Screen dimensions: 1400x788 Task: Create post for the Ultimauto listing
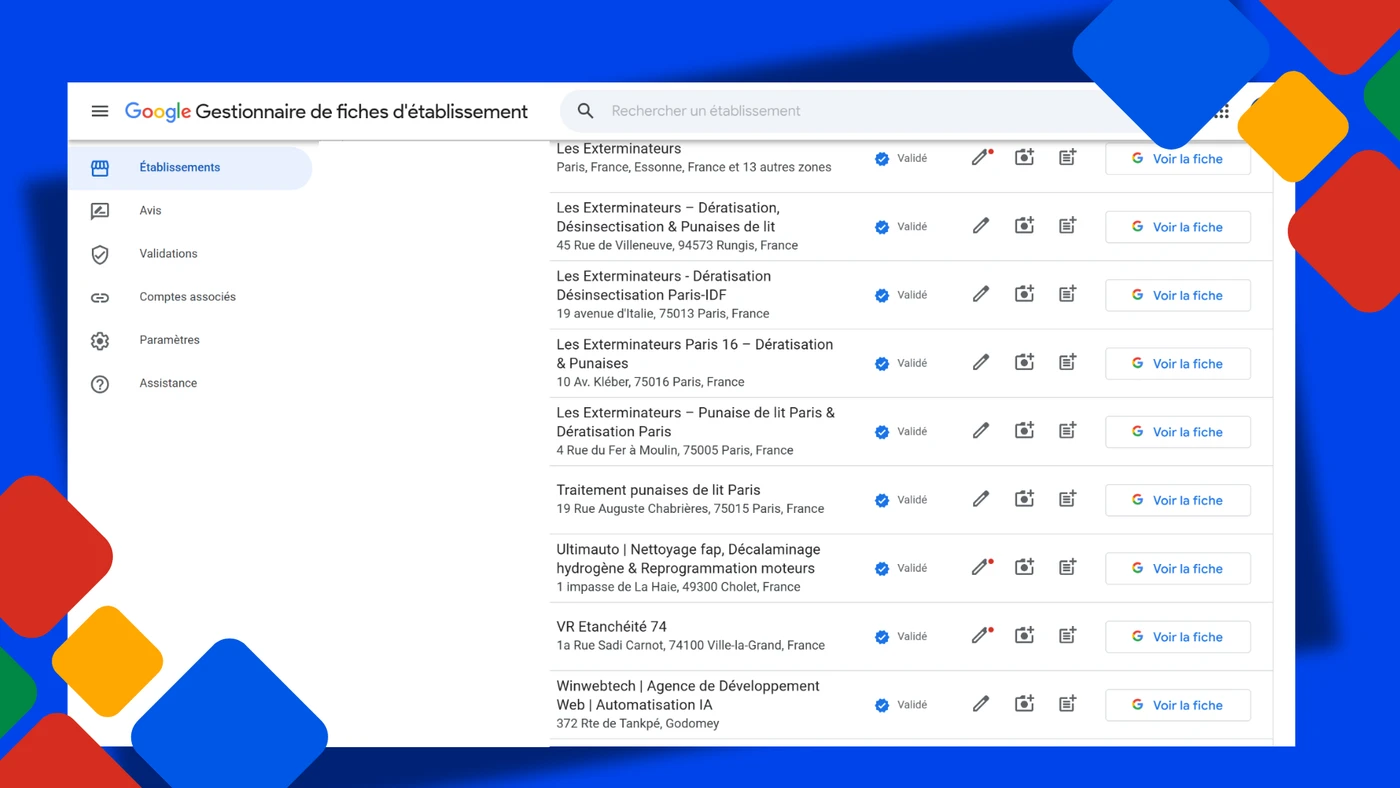tap(1067, 567)
